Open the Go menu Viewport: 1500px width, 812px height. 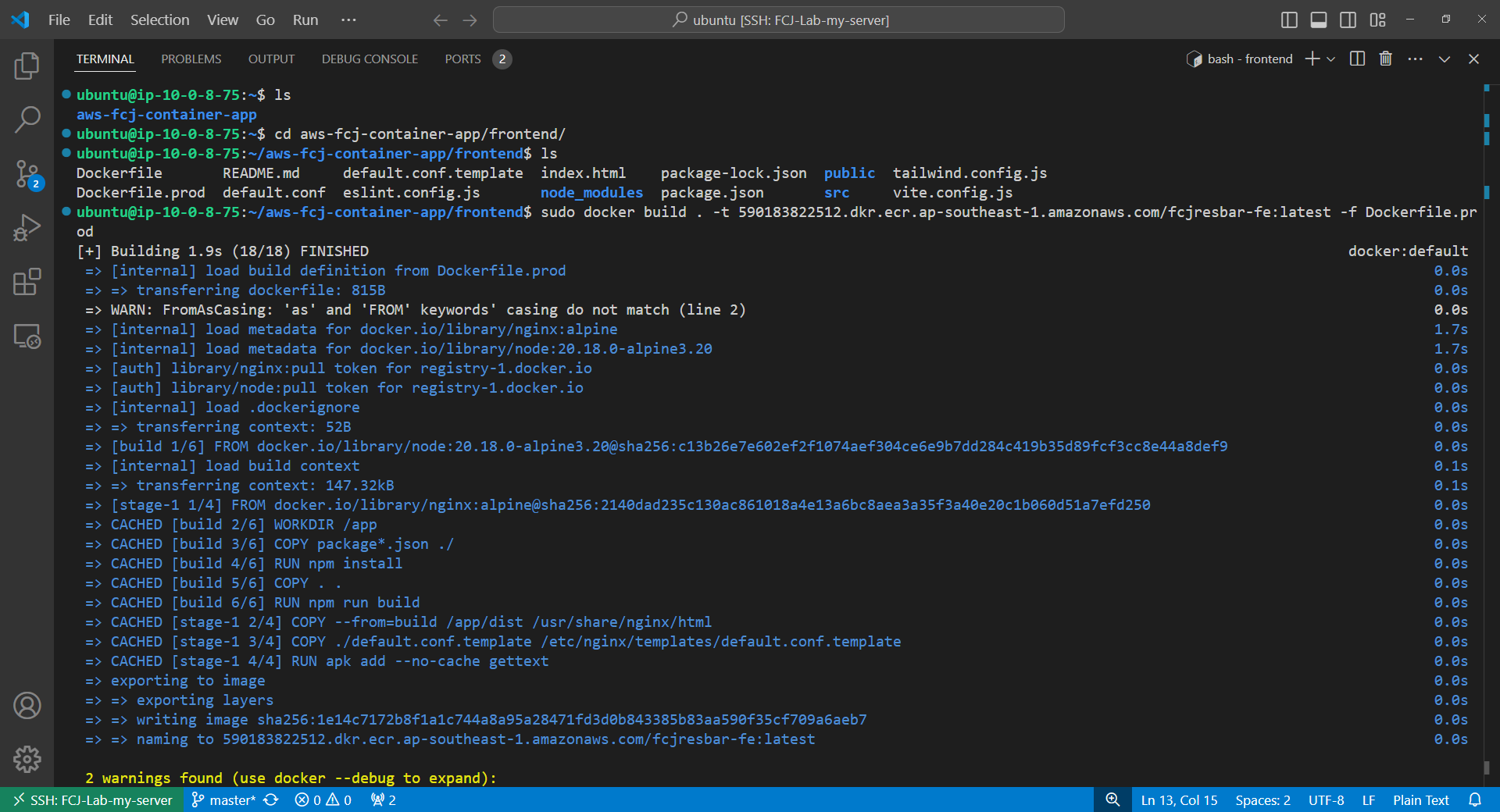[x=266, y=20]
